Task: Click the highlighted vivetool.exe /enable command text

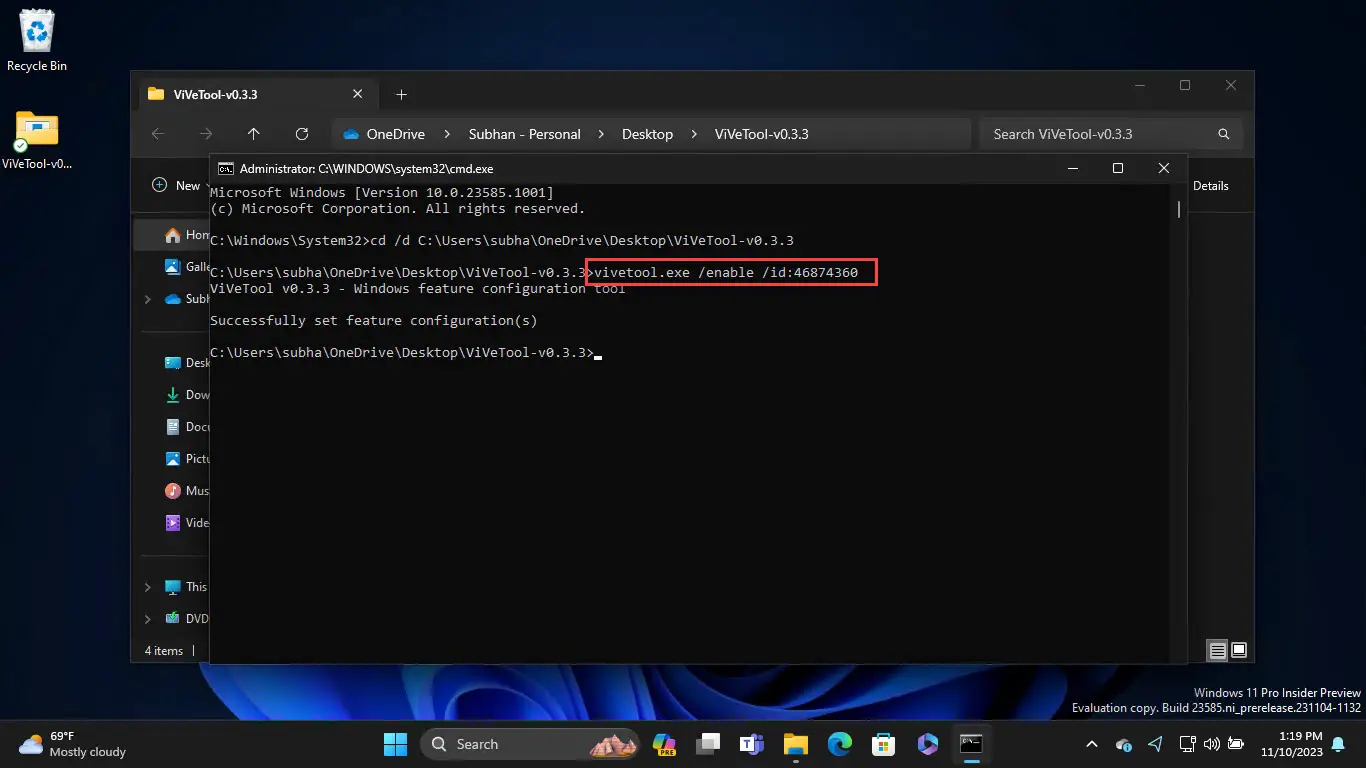Action: 726,273
